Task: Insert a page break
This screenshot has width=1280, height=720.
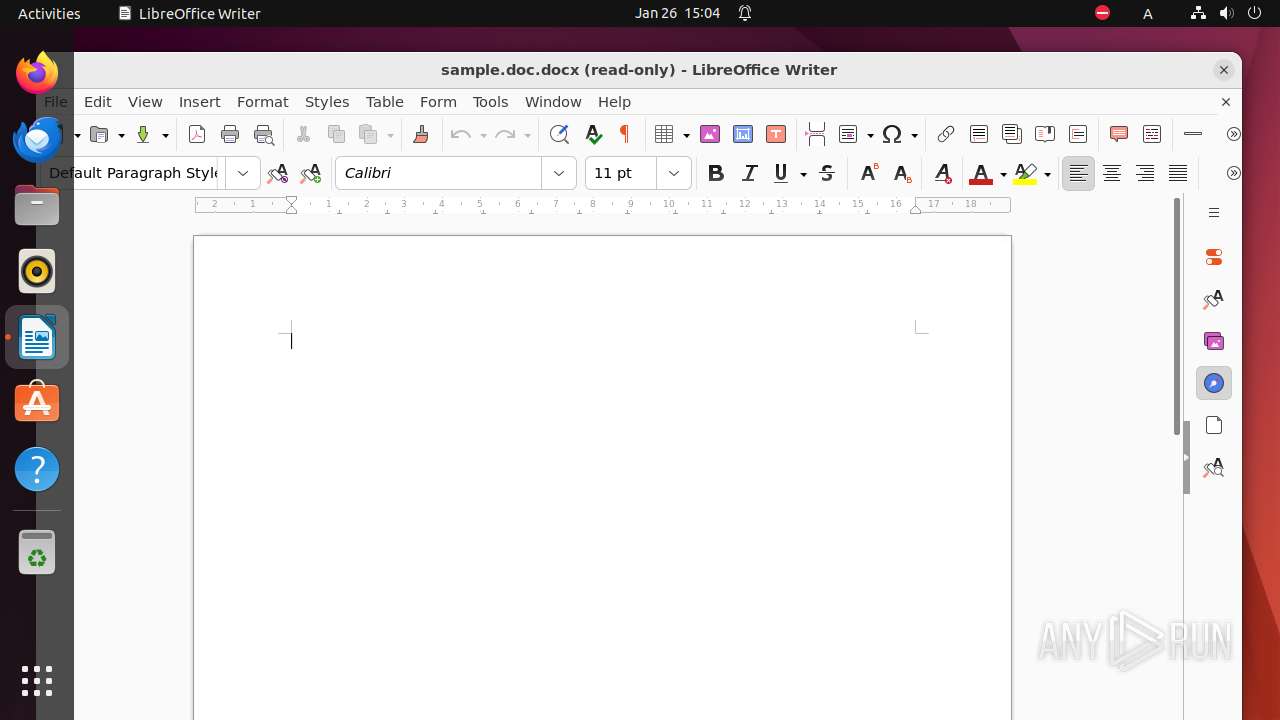Action: coord(816,134)
